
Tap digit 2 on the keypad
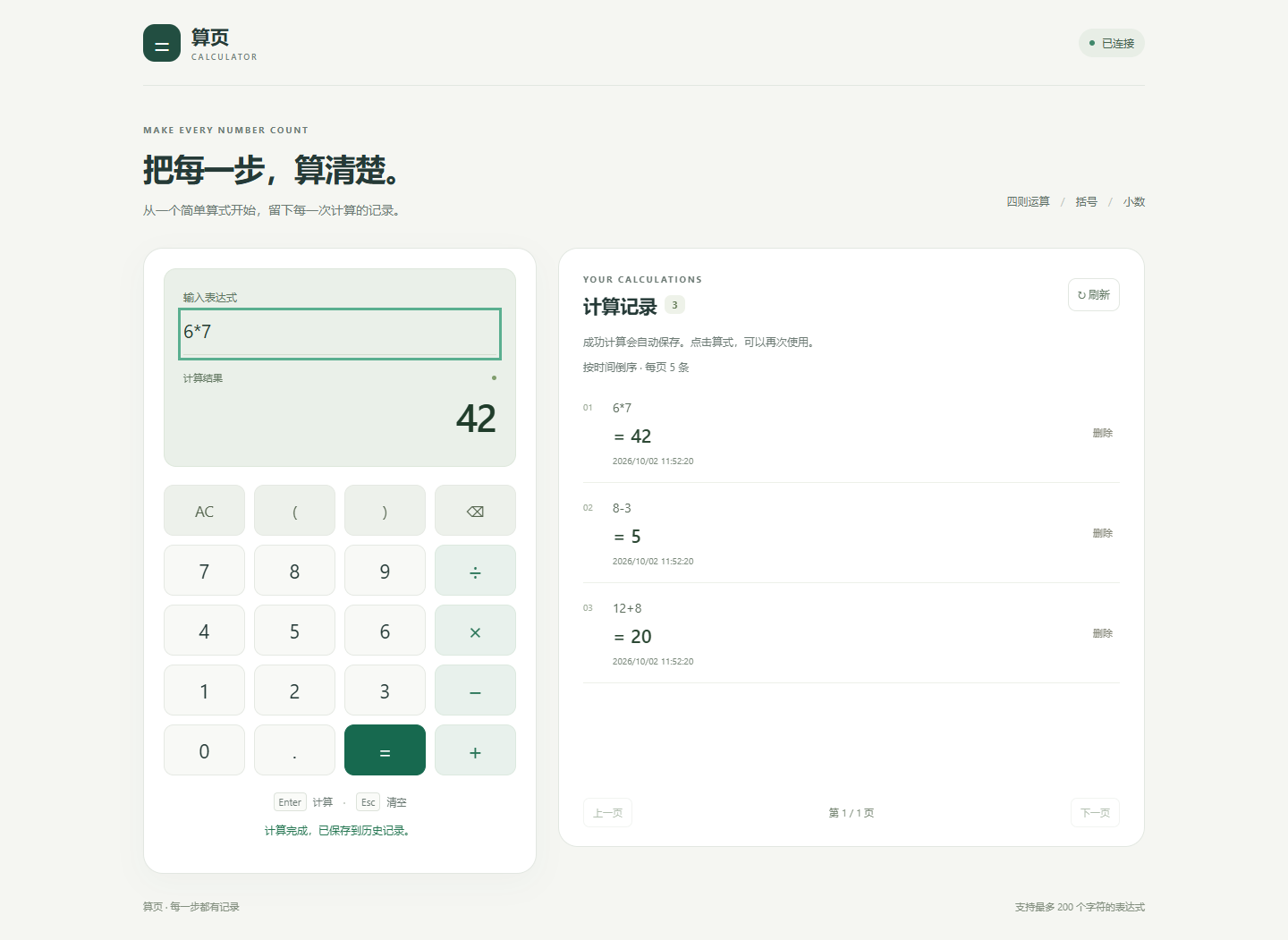pos(294,690)
